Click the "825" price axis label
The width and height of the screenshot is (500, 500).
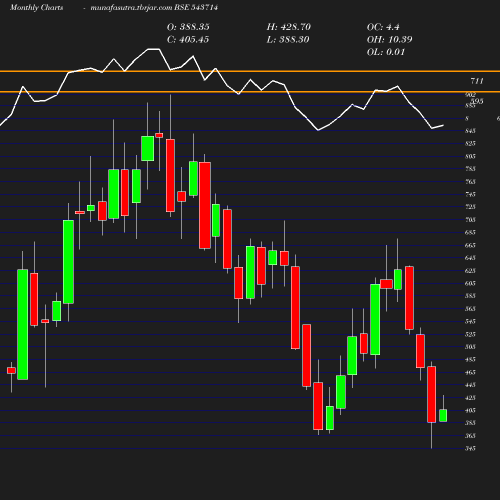pyautogui.click(x=470, y=144)
